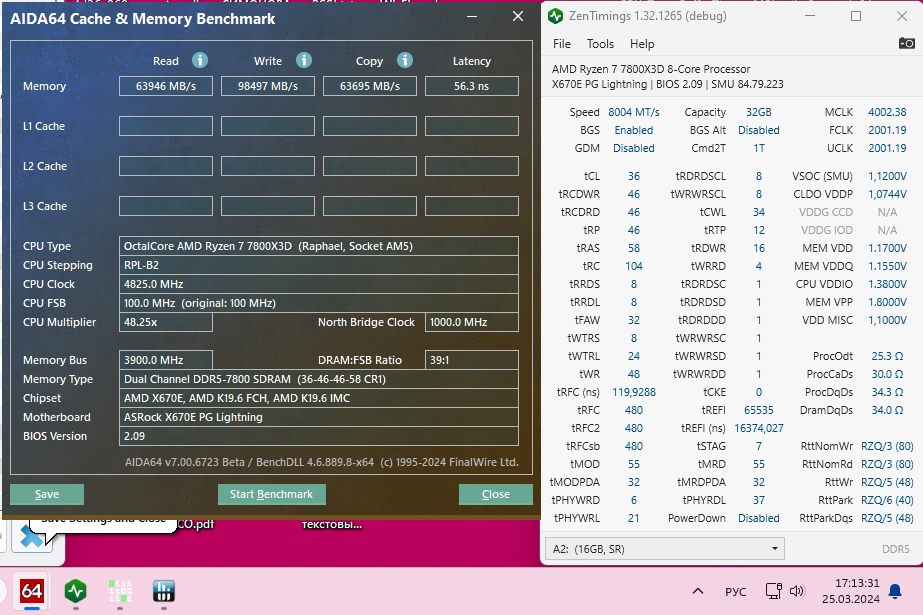Click the tRC 104 value
Image resolution: width=923 pixels, height=615 pixels.
click(x=634, y=266)
